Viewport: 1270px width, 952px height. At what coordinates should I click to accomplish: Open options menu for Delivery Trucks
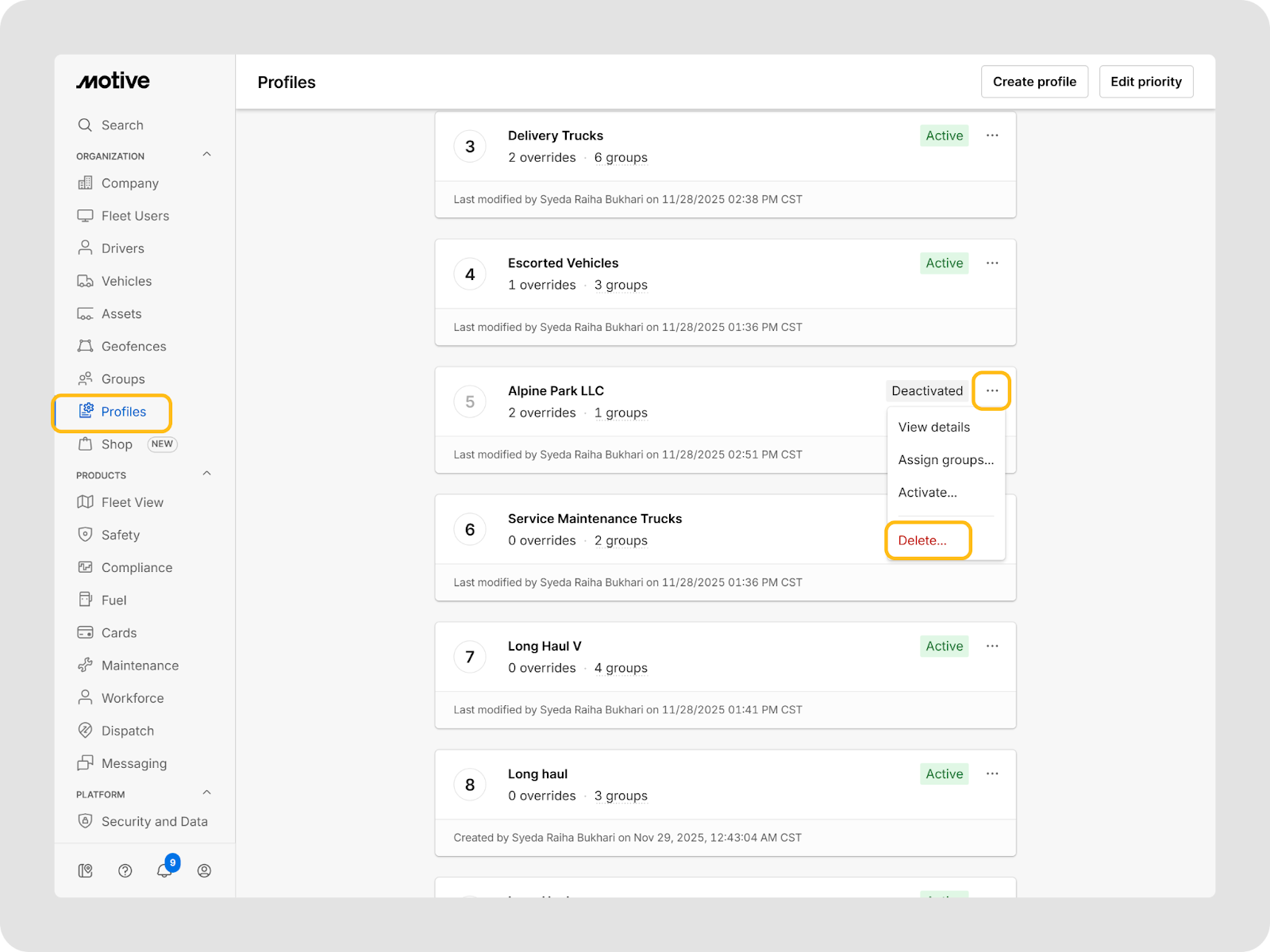992,136
